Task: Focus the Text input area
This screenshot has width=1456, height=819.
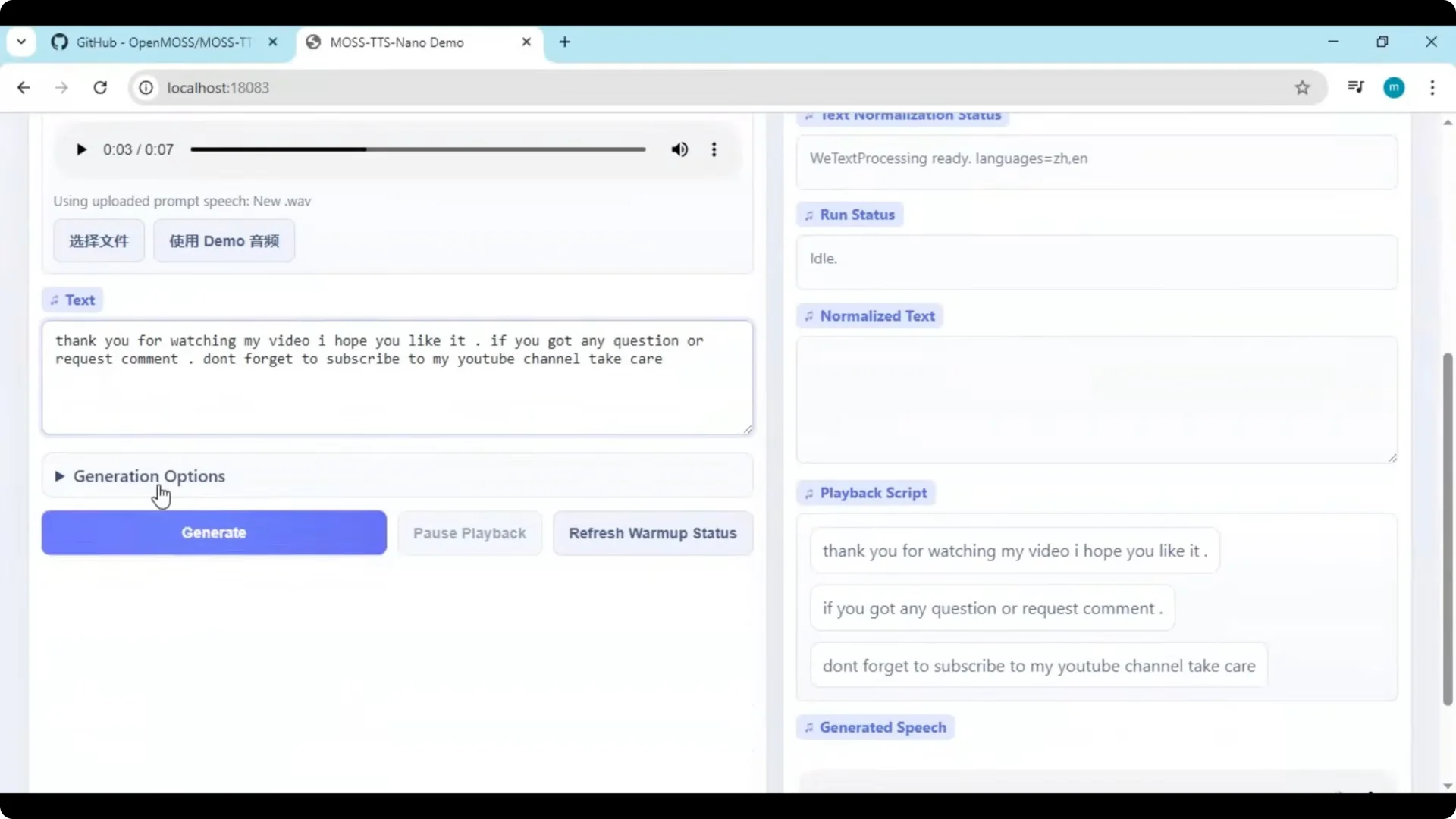Action: pyautogui.click(x=397, y=378)
